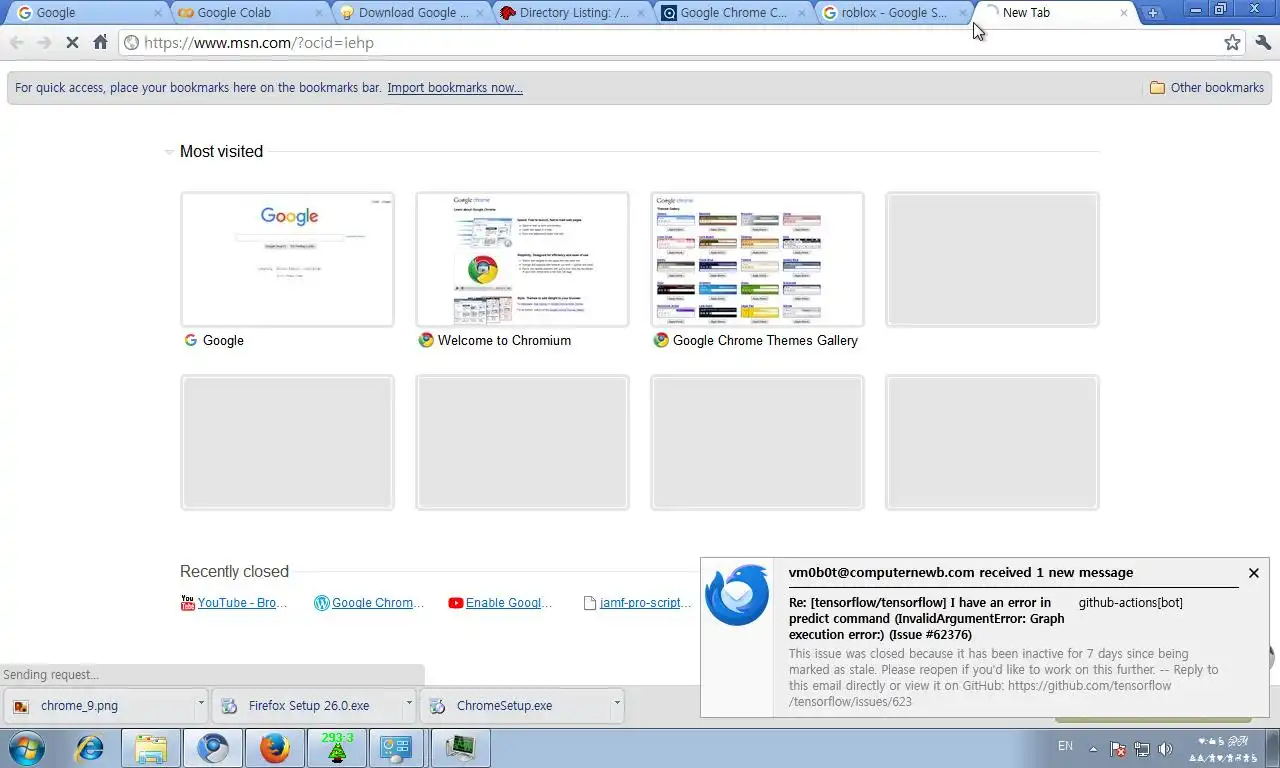Expand chrome_9.png download options arrow
The image size is (1280, 768).
[201, 705]
